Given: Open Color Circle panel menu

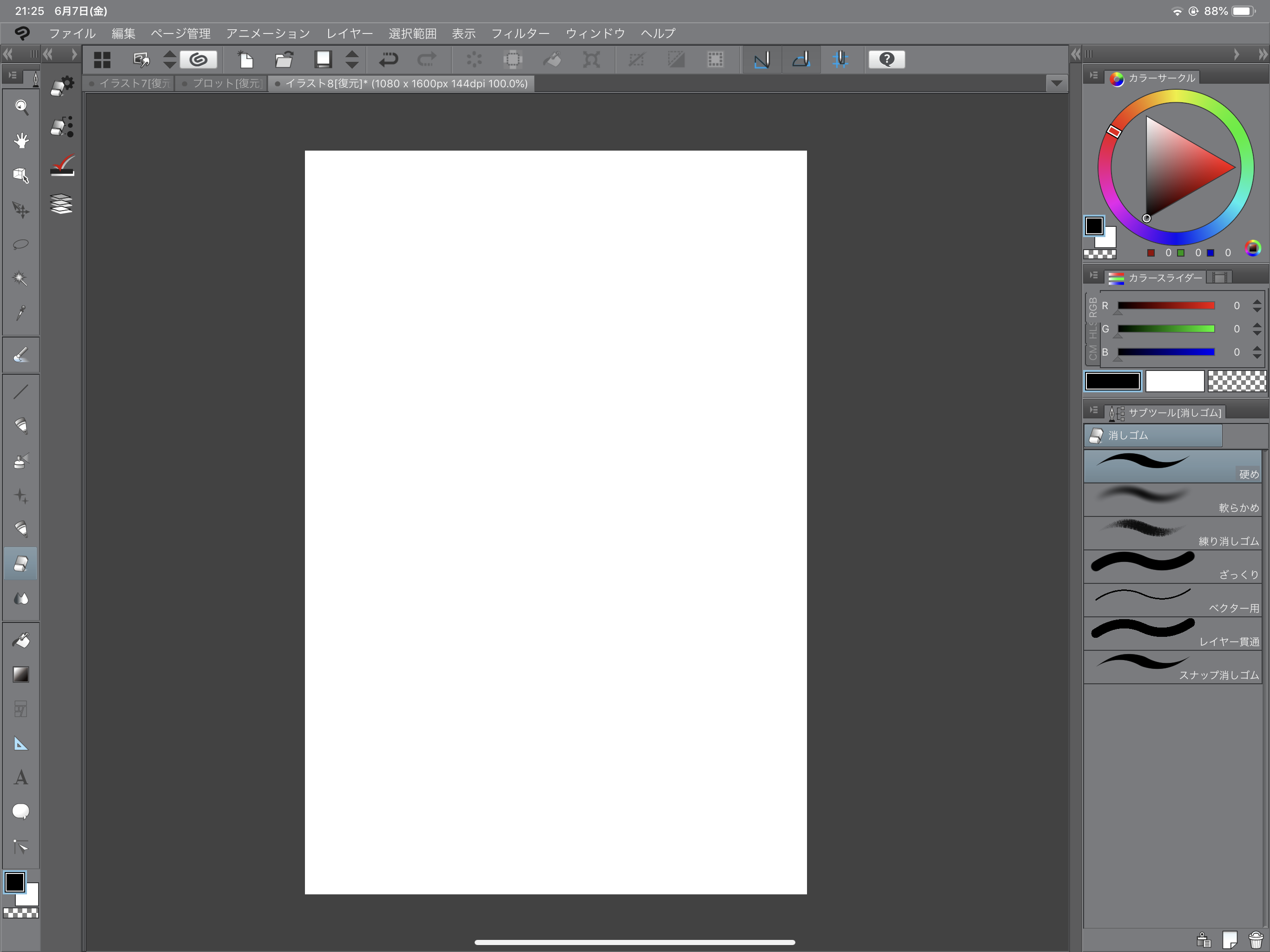Looking at the screenshot, I should point(1093,76).
